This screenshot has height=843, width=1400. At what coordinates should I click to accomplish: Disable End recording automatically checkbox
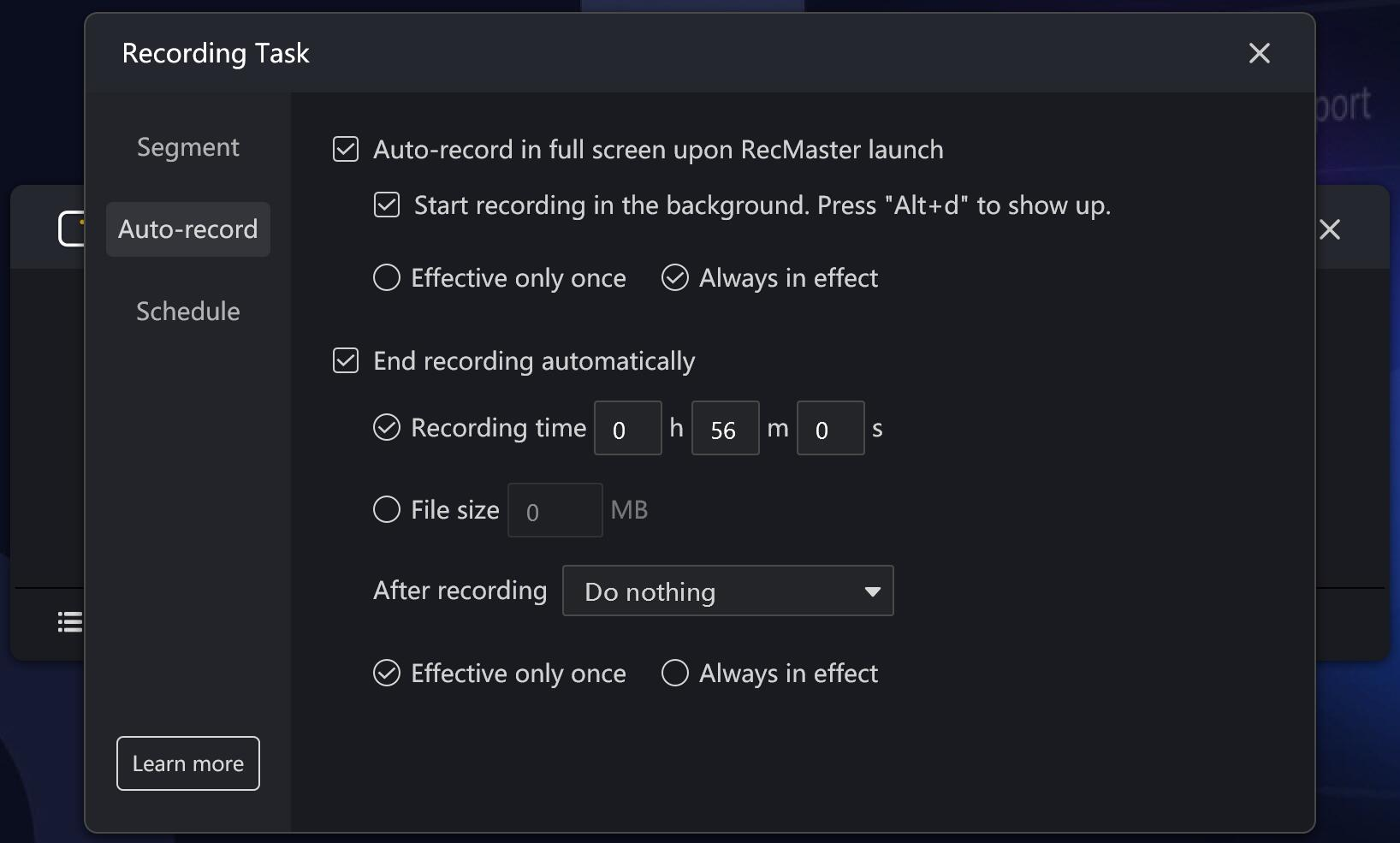click(x=346, y=360)
